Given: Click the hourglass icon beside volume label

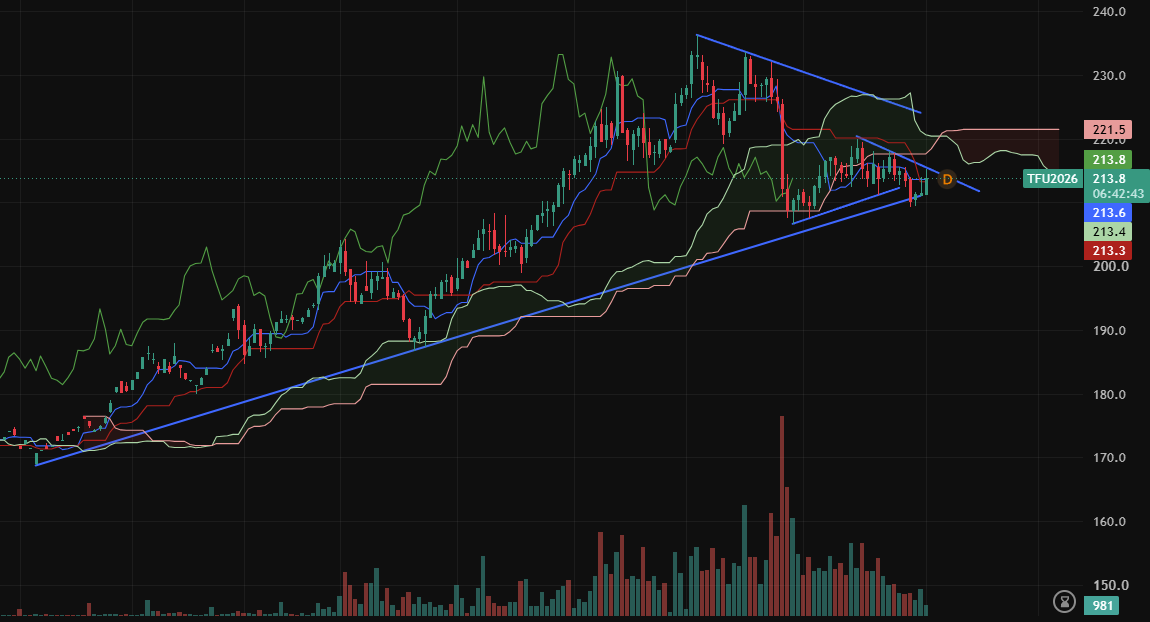Looking at the screenshot, I should 1063,602.
